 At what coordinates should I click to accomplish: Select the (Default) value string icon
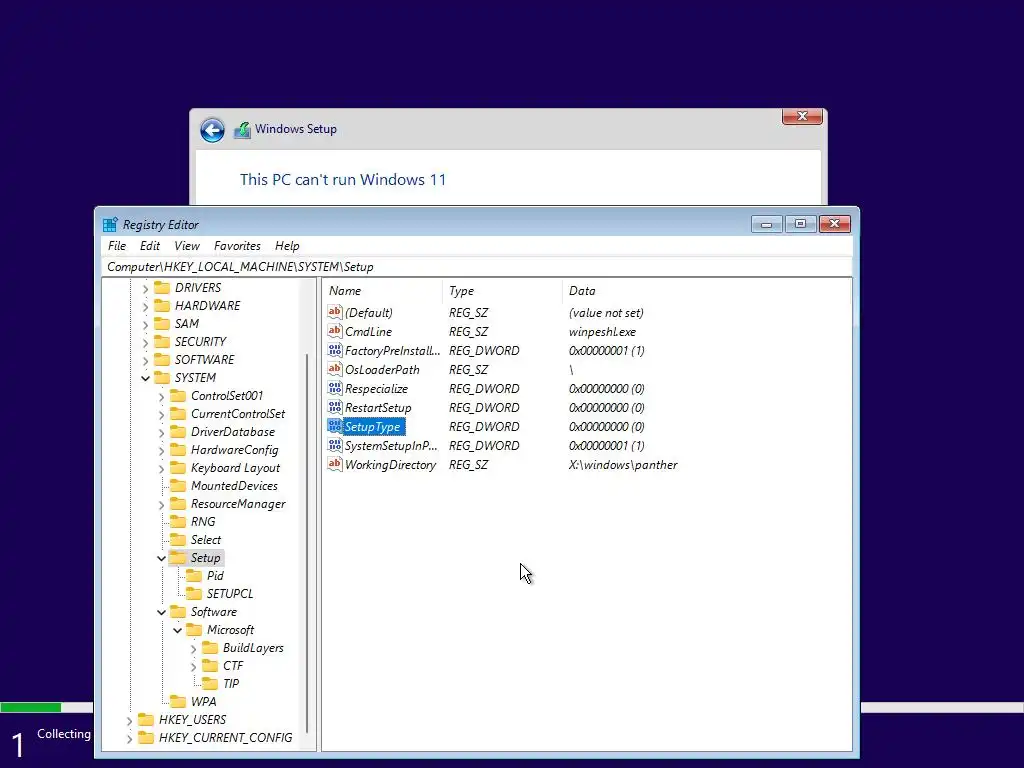334,312
